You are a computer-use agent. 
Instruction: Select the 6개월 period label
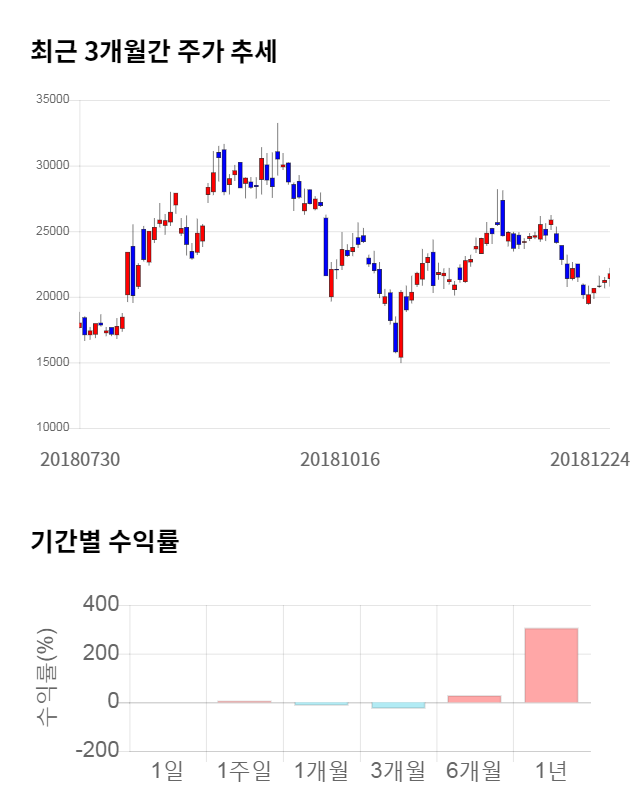(x=474, y=771)
